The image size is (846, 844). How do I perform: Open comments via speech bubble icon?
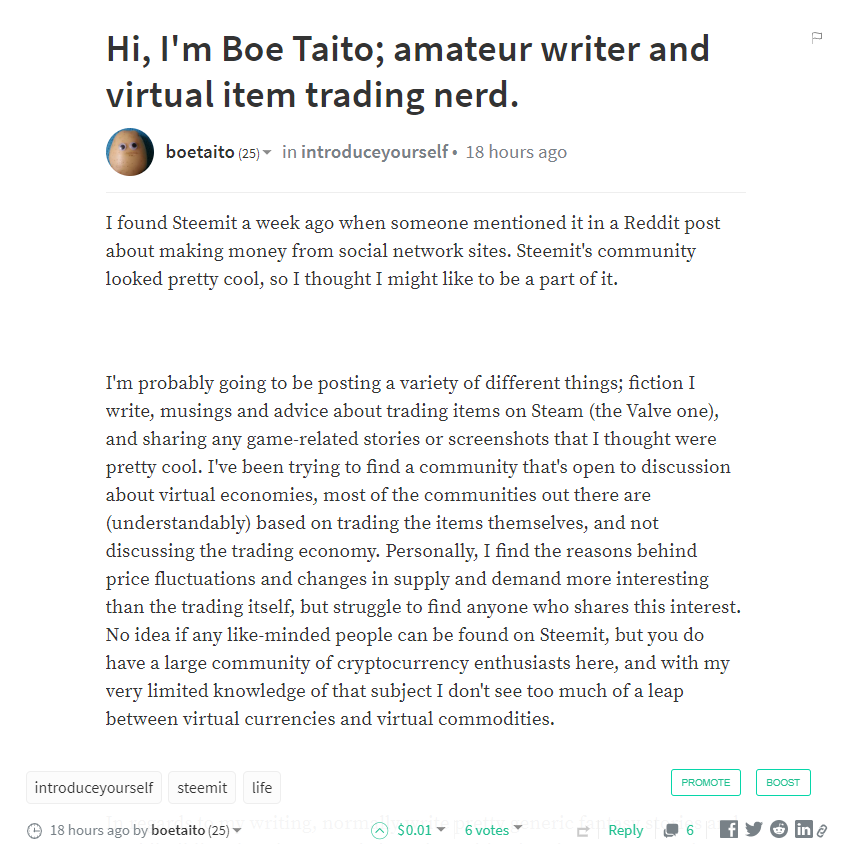pyautogui.click(x=671, y=830)
